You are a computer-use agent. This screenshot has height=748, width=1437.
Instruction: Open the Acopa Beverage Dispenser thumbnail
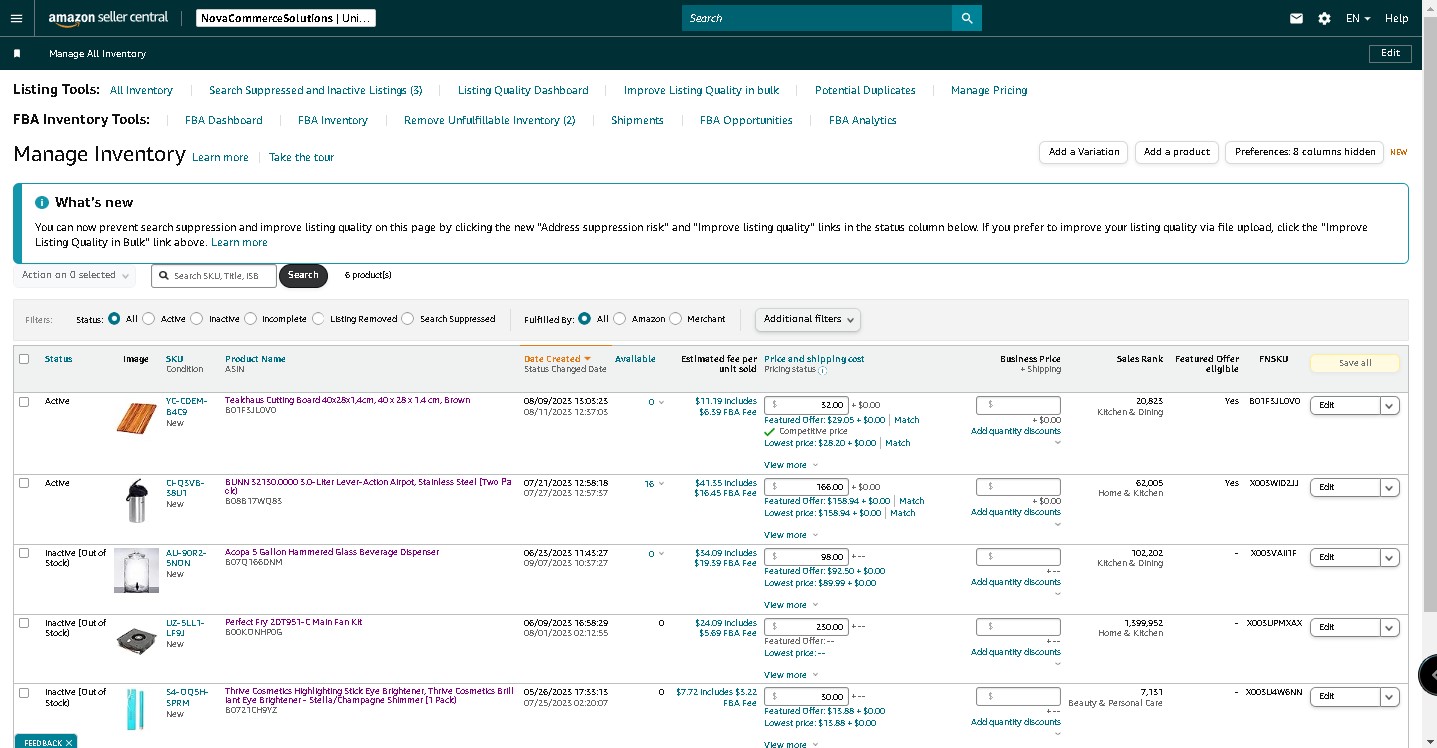[x=136, y=570]
